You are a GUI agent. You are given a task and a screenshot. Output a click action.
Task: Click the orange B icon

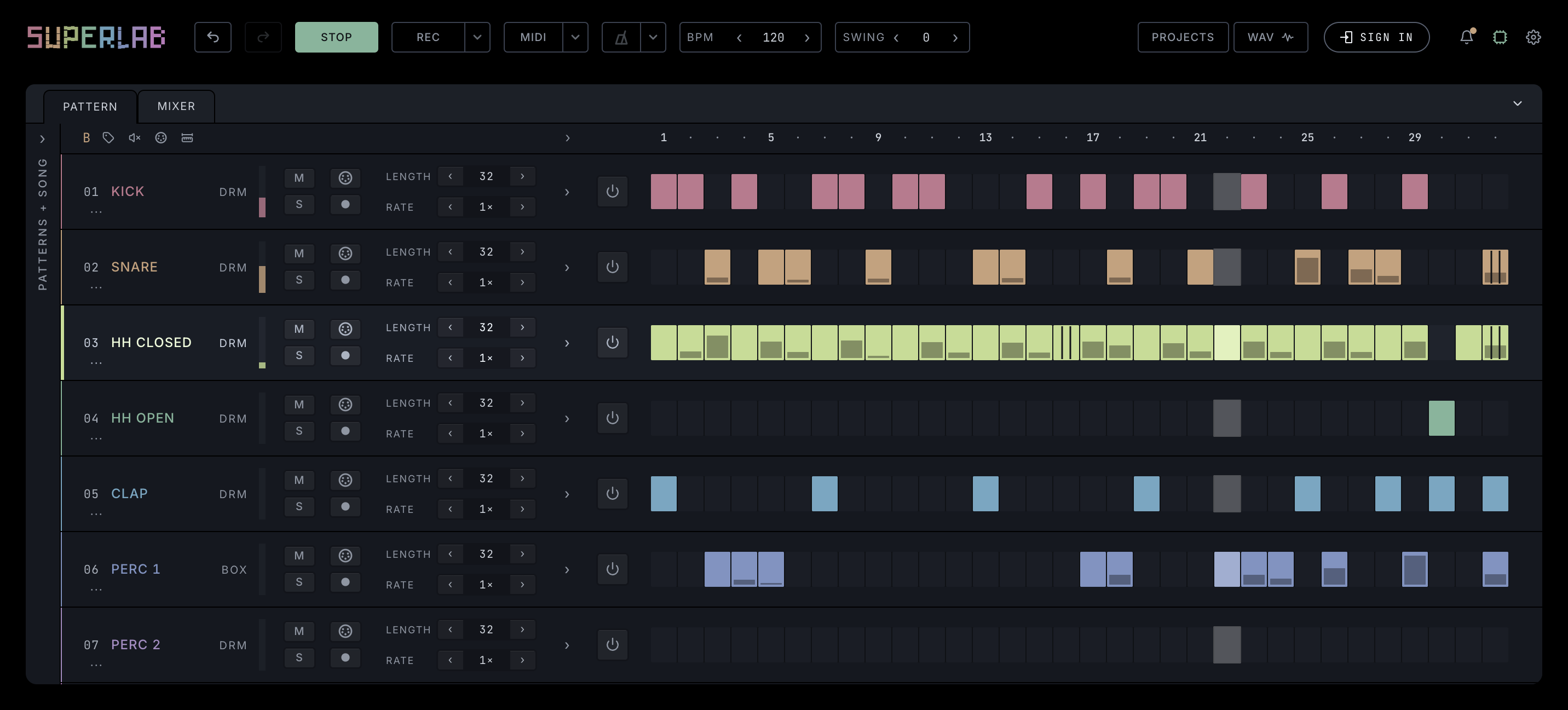[87, 138]
